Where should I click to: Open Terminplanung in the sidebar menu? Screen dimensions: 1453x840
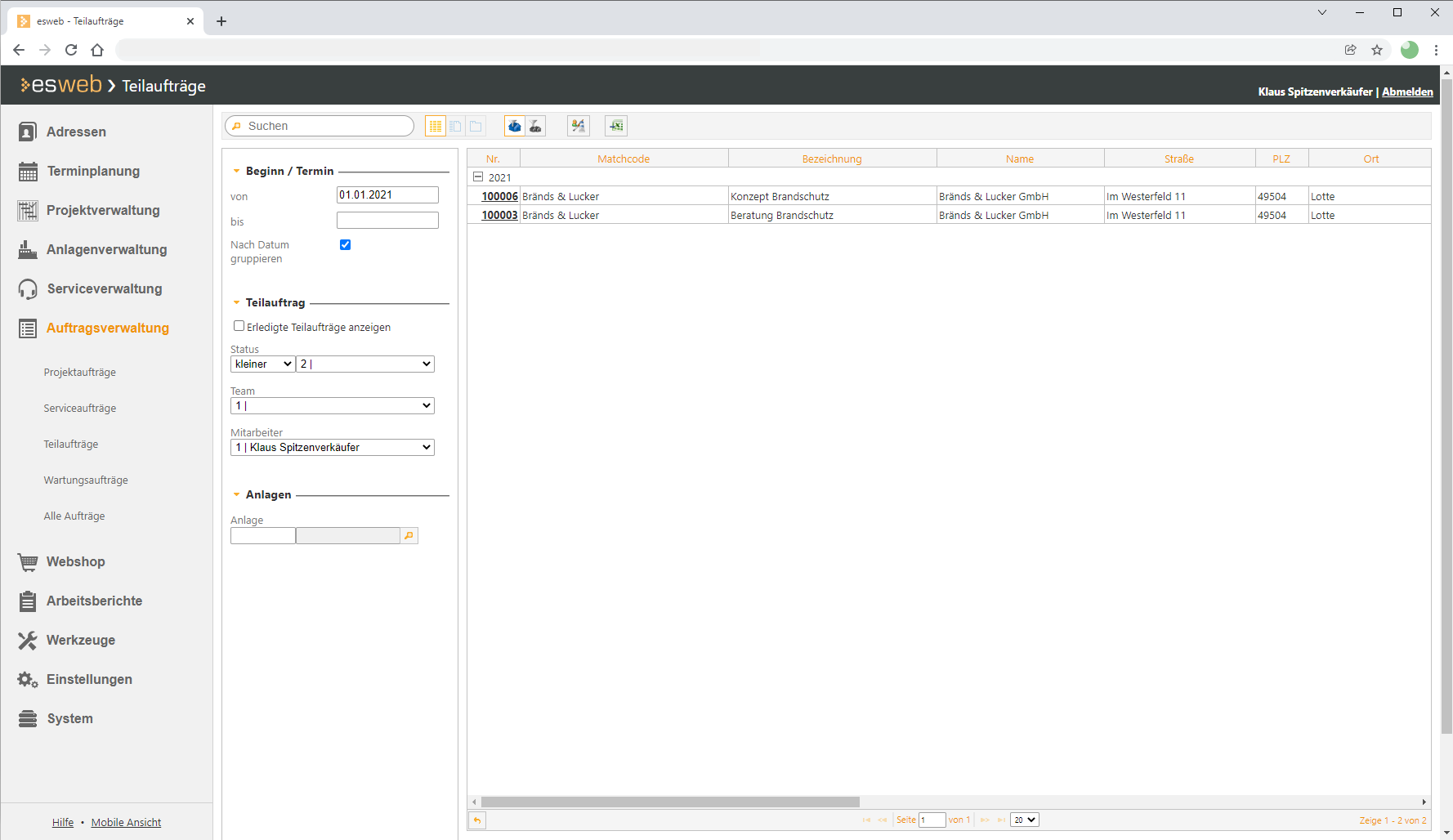point(93,172)
